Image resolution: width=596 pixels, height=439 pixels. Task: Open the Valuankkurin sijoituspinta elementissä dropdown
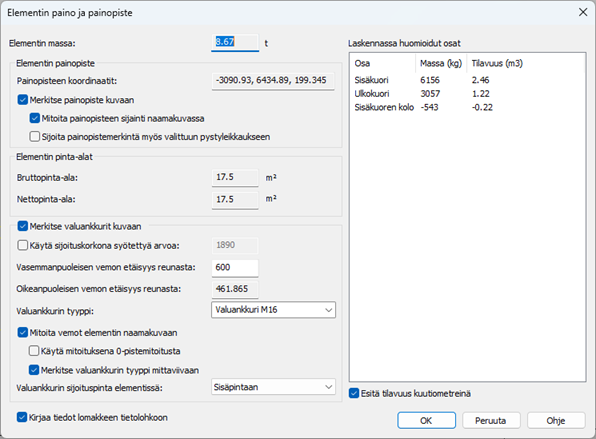pos(273,387)
